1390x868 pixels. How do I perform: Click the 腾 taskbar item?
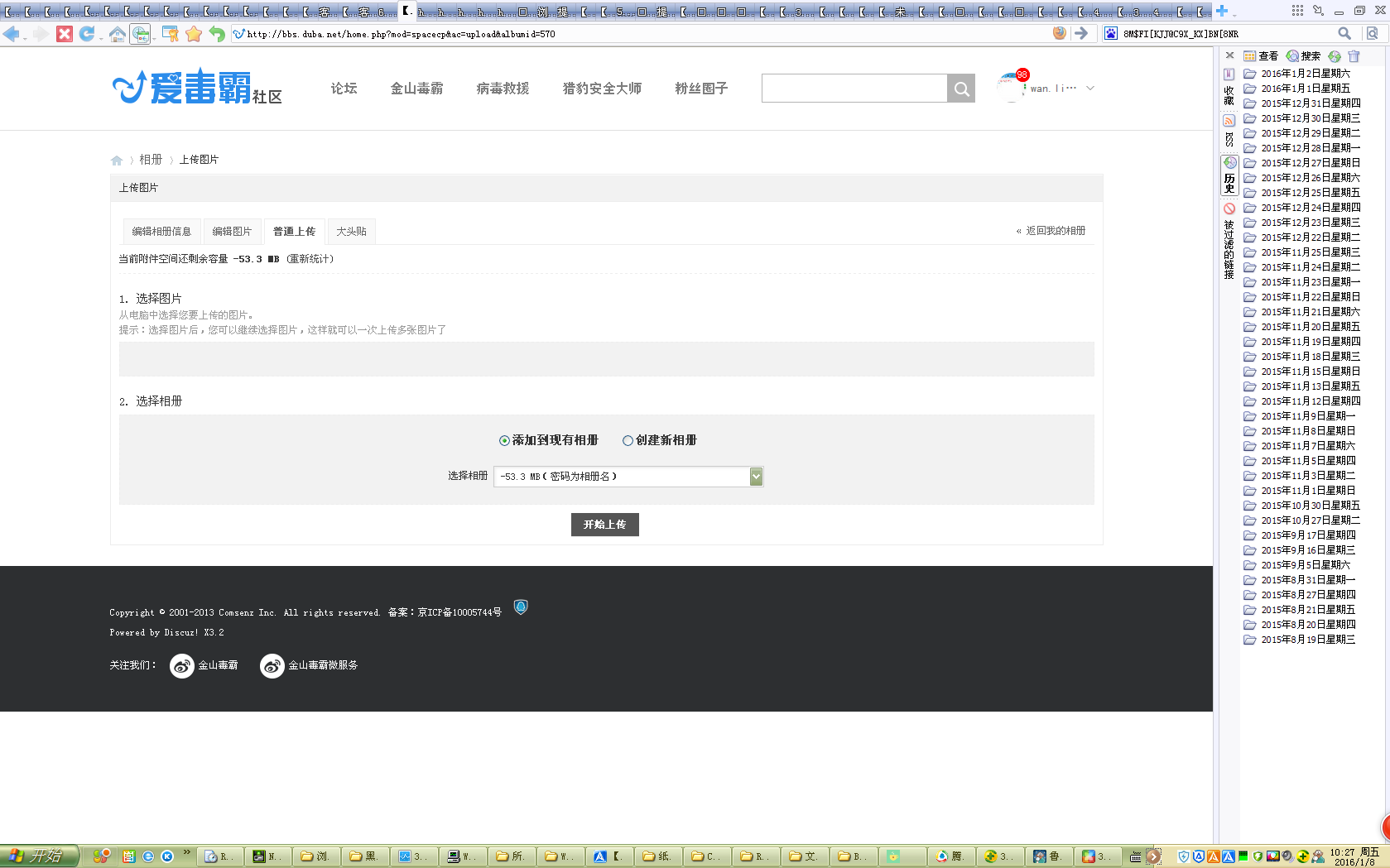pyautogui.click(x=950, y=856)
